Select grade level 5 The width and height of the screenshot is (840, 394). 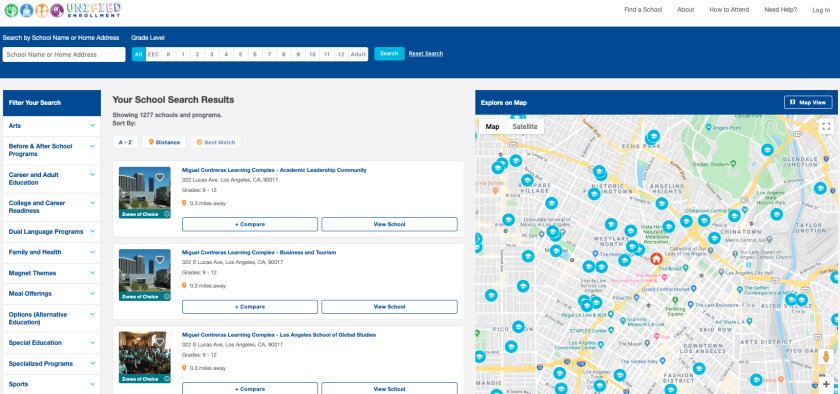(x=241, y=54)
